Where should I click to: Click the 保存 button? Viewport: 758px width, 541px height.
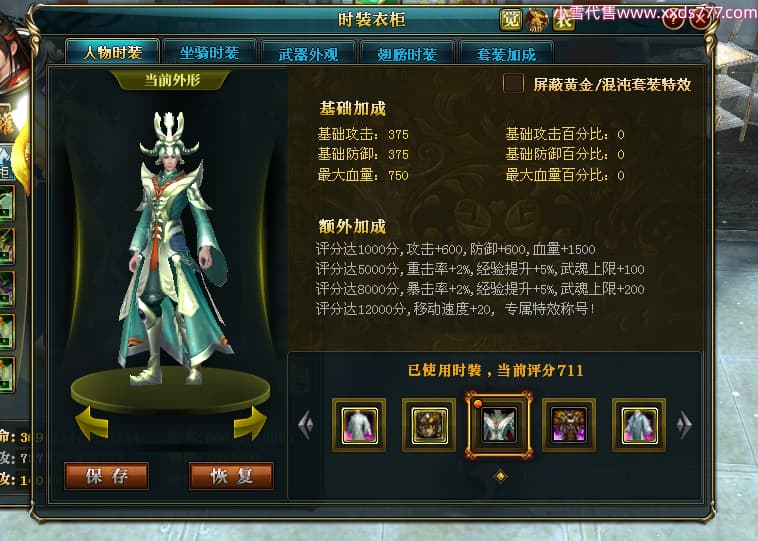[x=106, y=476]
